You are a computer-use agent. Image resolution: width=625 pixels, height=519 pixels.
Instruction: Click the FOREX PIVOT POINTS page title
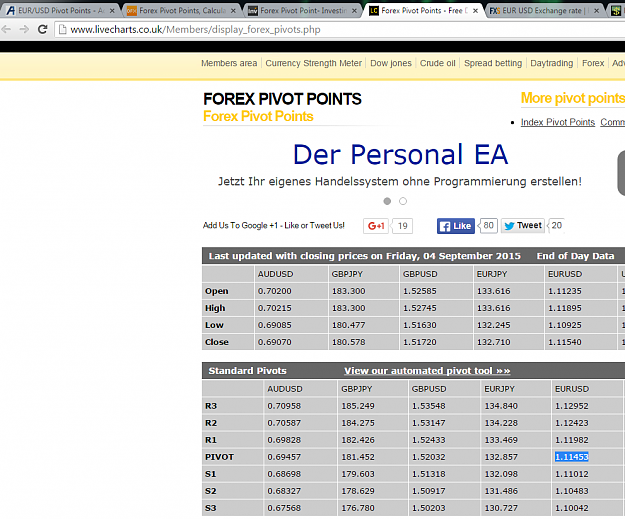282,99
